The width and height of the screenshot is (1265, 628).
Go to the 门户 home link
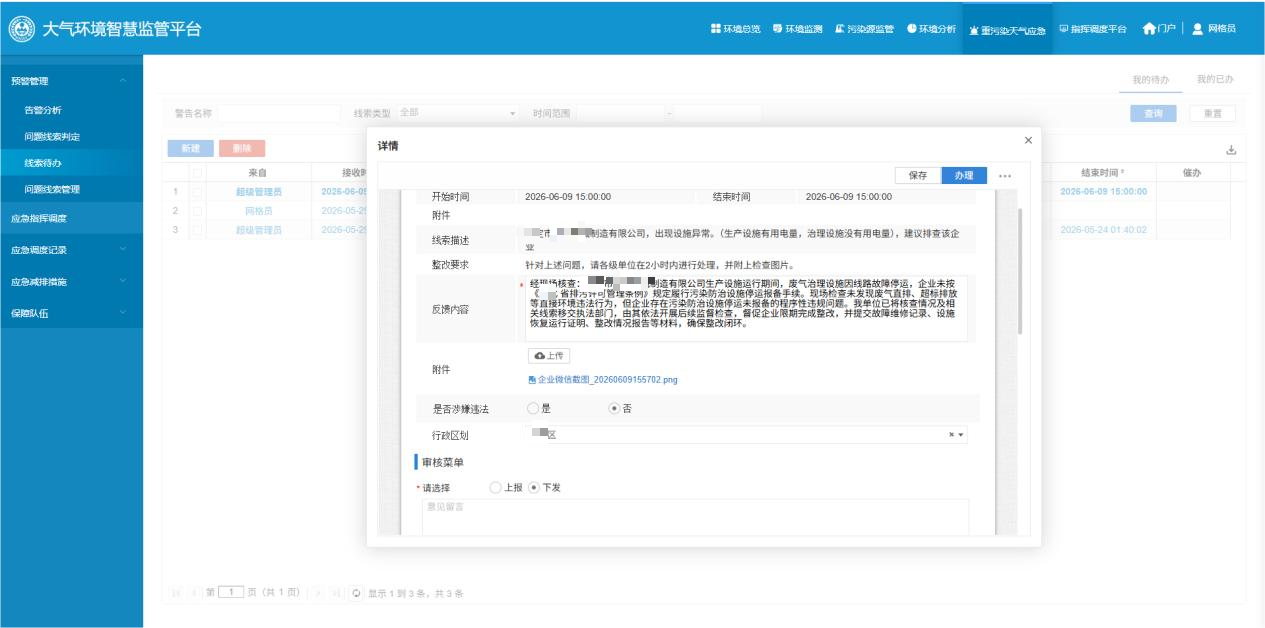[x=1160, y=29]
